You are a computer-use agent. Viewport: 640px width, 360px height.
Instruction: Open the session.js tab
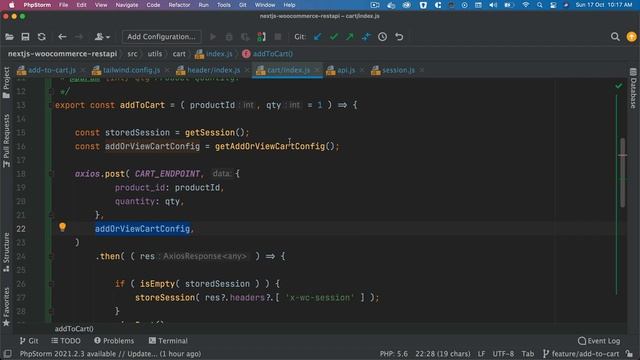tap(398, 70)
